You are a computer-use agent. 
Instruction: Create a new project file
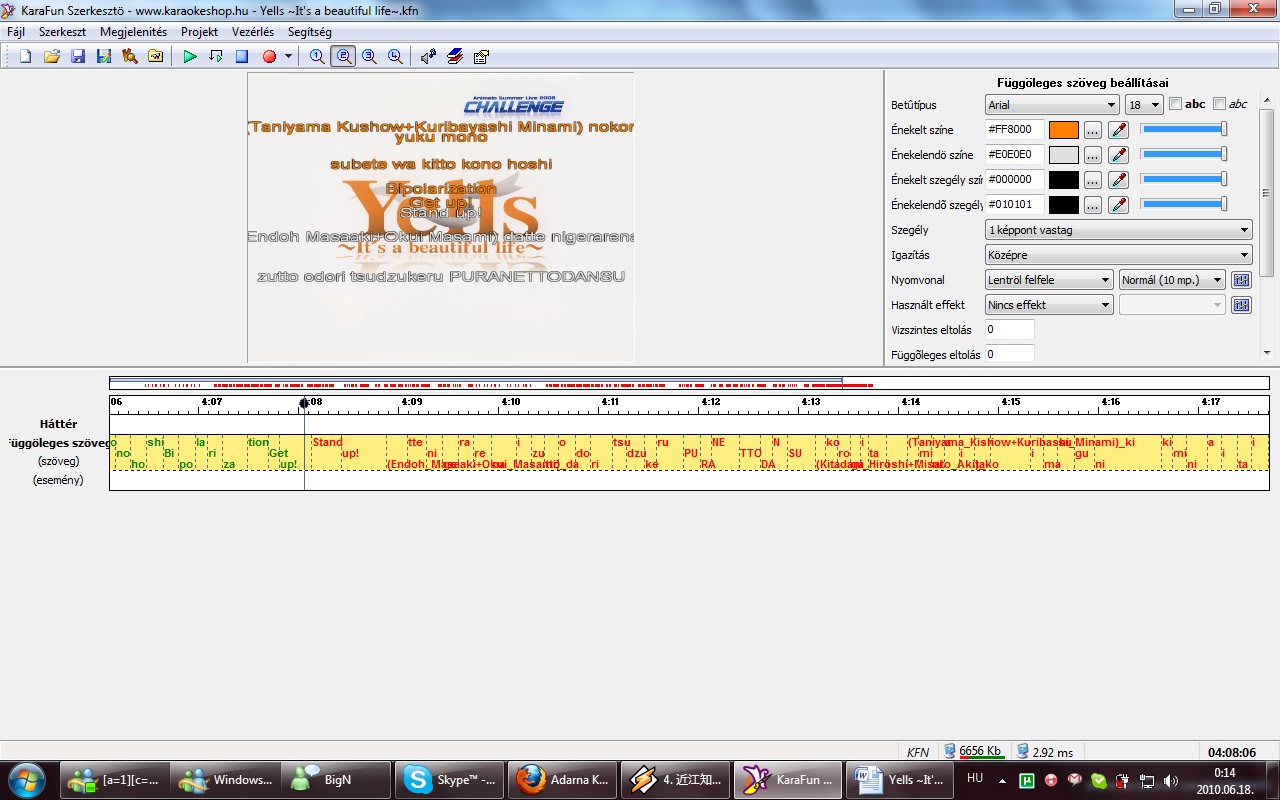pos(26,57)
